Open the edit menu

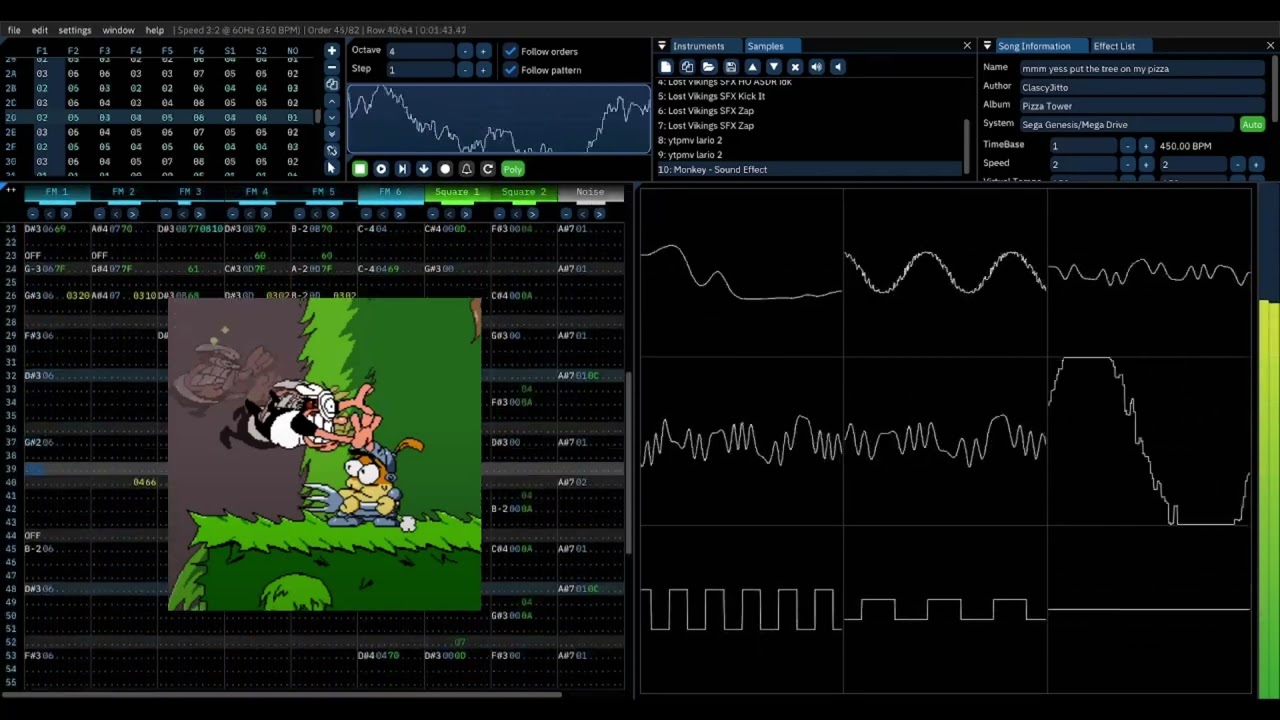[39, 30]
